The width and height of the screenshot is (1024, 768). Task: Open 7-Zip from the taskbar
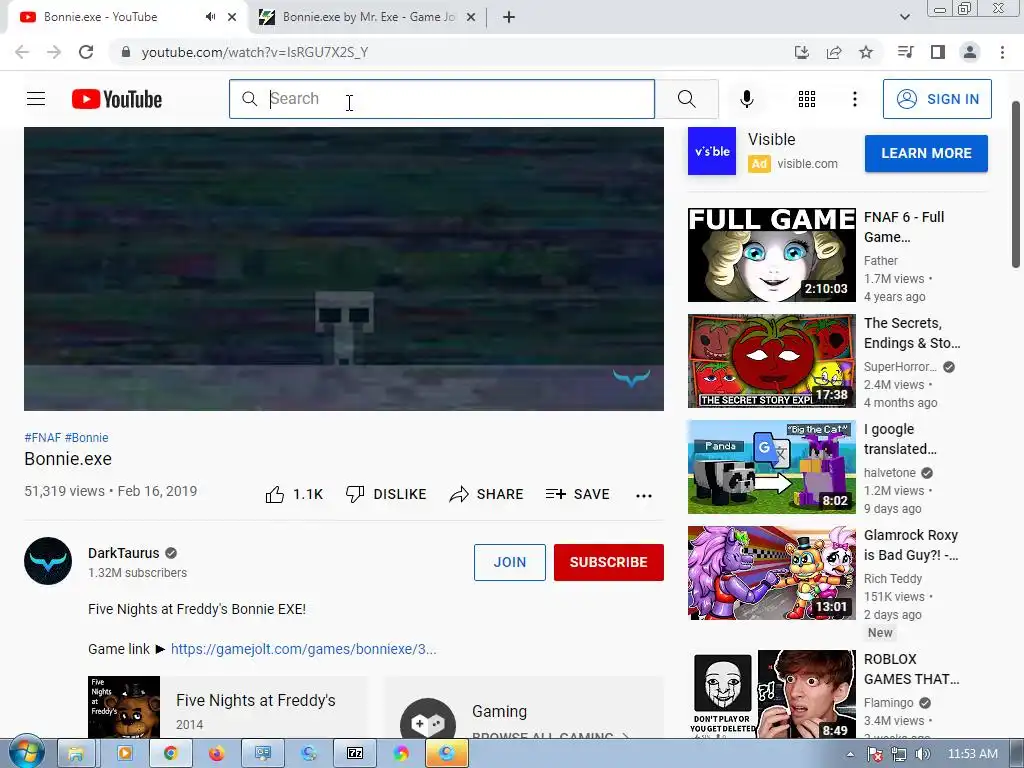[355, 754]
